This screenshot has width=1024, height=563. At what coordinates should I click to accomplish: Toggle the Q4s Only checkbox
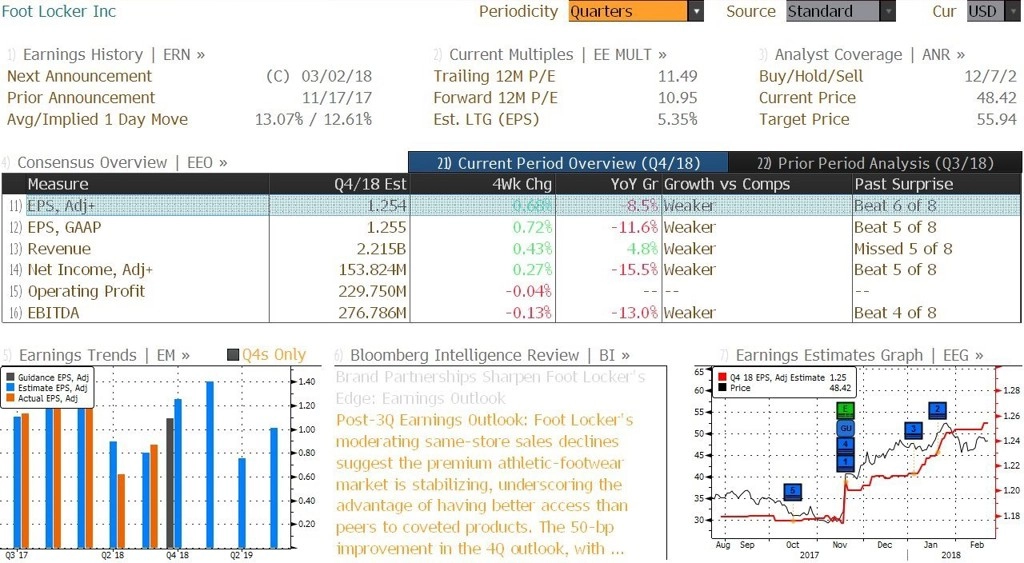pos(232,355)
